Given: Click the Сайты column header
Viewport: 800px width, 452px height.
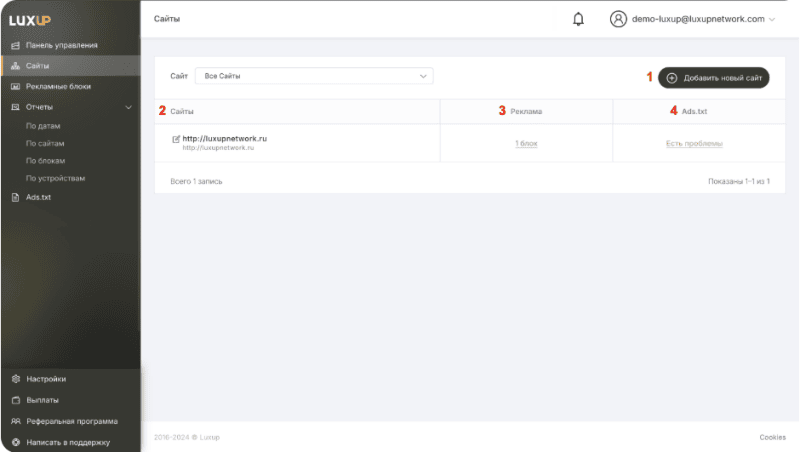Looking at the screenshot, I should [x=182, y=111].
